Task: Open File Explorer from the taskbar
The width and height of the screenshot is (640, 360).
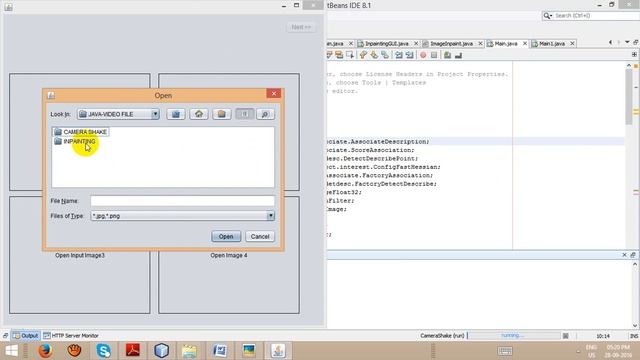Action: point(189,351)
